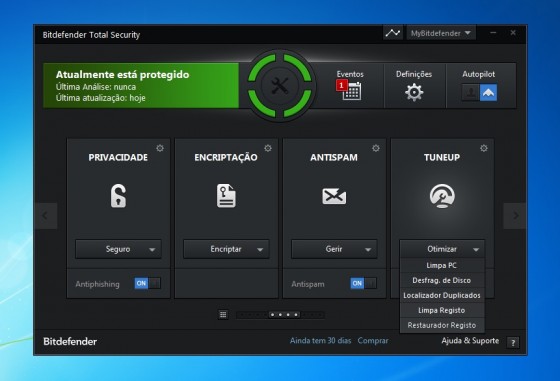This screenshot has height=381, width=560.
Task: Expand the Encriptar dropdown
Action: pyautogui.click(x=226, y=249)
